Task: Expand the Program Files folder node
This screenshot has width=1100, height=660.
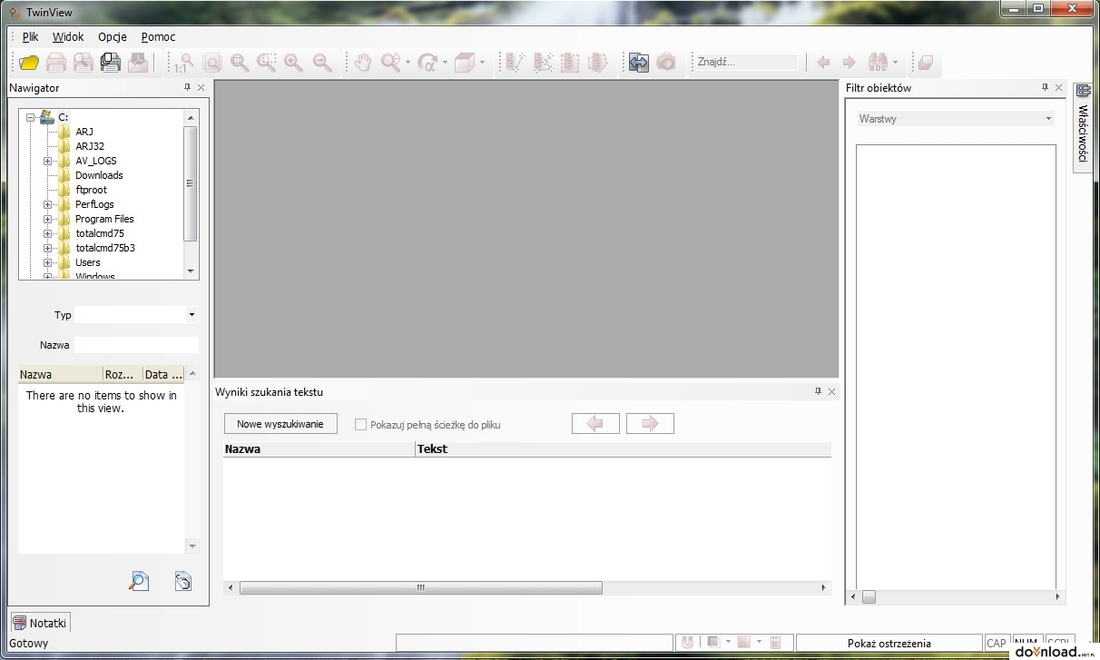Action: point(47,219)
